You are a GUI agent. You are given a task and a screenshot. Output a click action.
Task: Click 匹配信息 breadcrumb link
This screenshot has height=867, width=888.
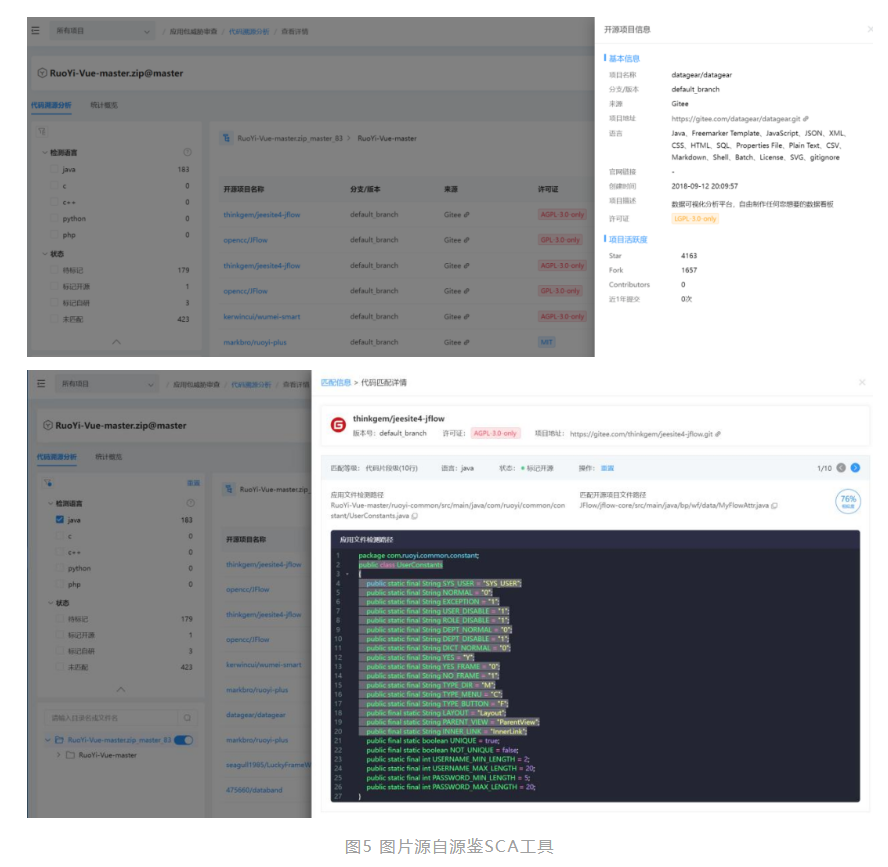click(336, 382)
